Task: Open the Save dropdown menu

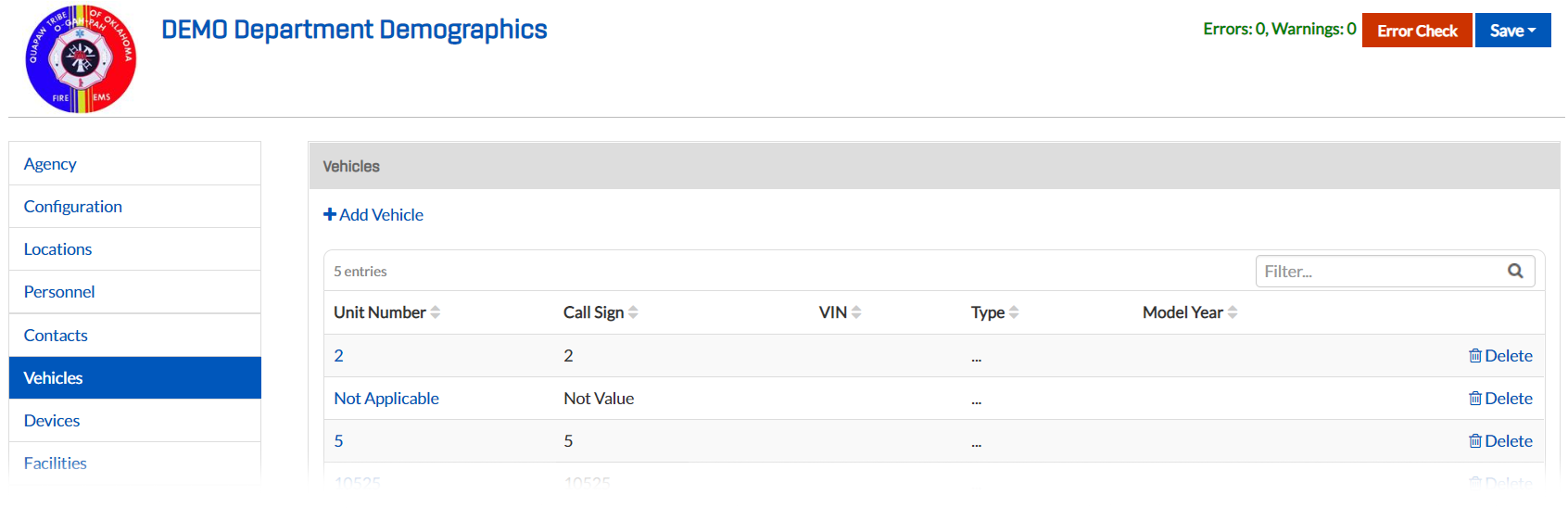Action: 1512,31
